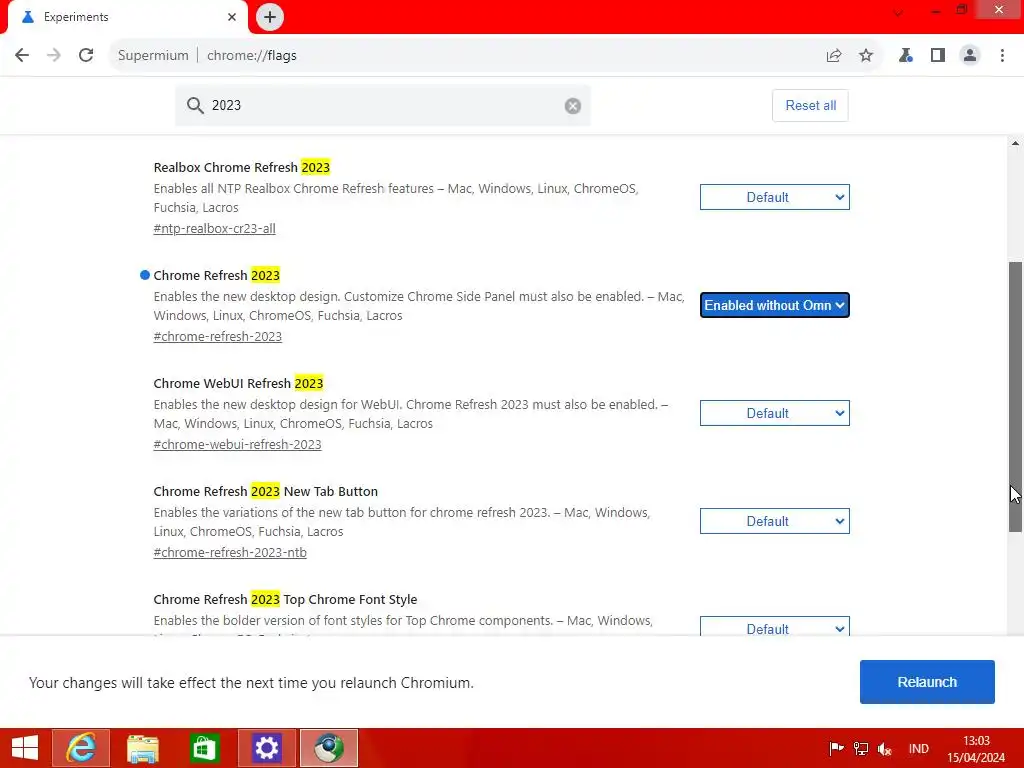1024x768 pixels.
Task: Open the Windows Start button
Action: (x=25, y=748)
